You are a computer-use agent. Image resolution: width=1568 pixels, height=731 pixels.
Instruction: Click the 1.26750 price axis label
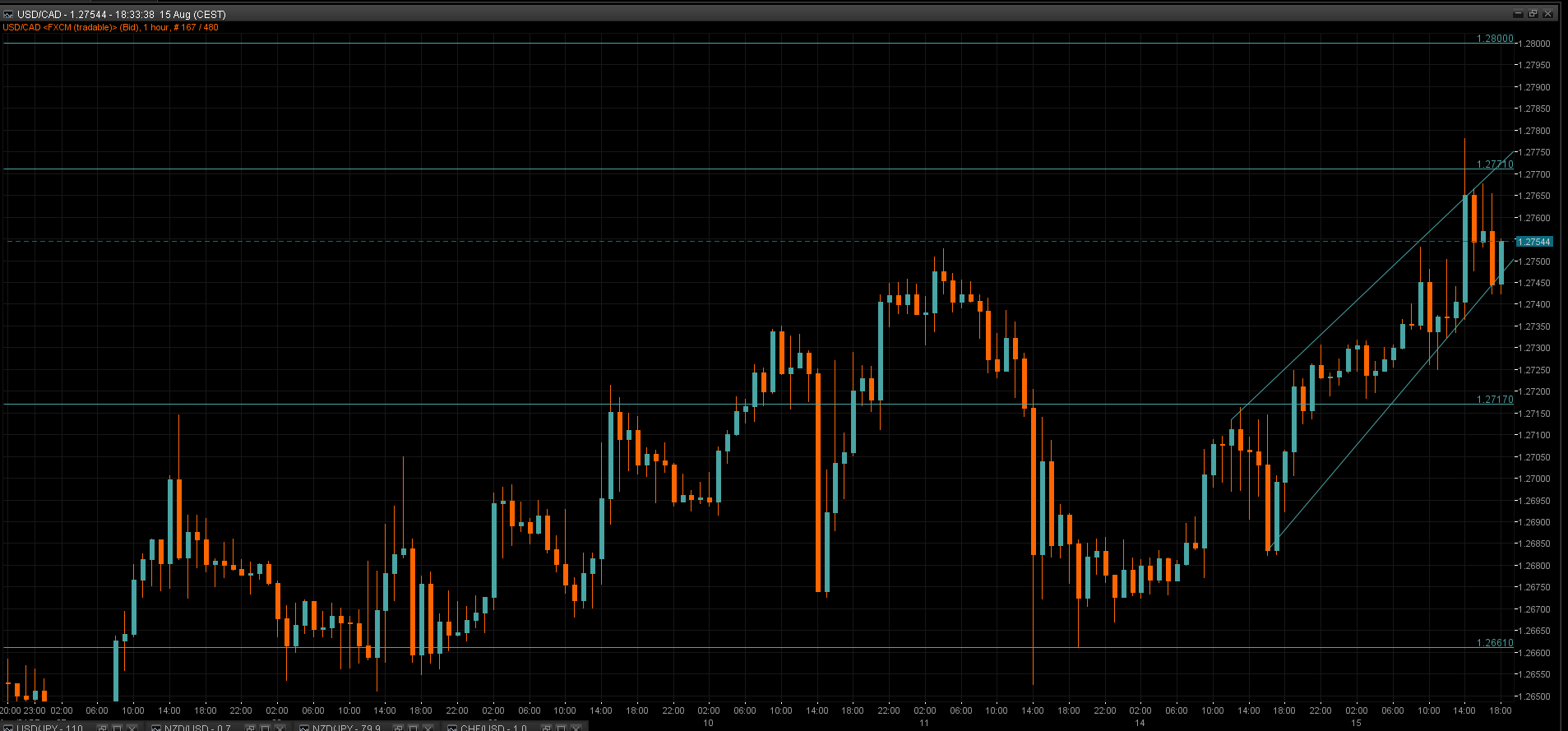coord(1534,587)
